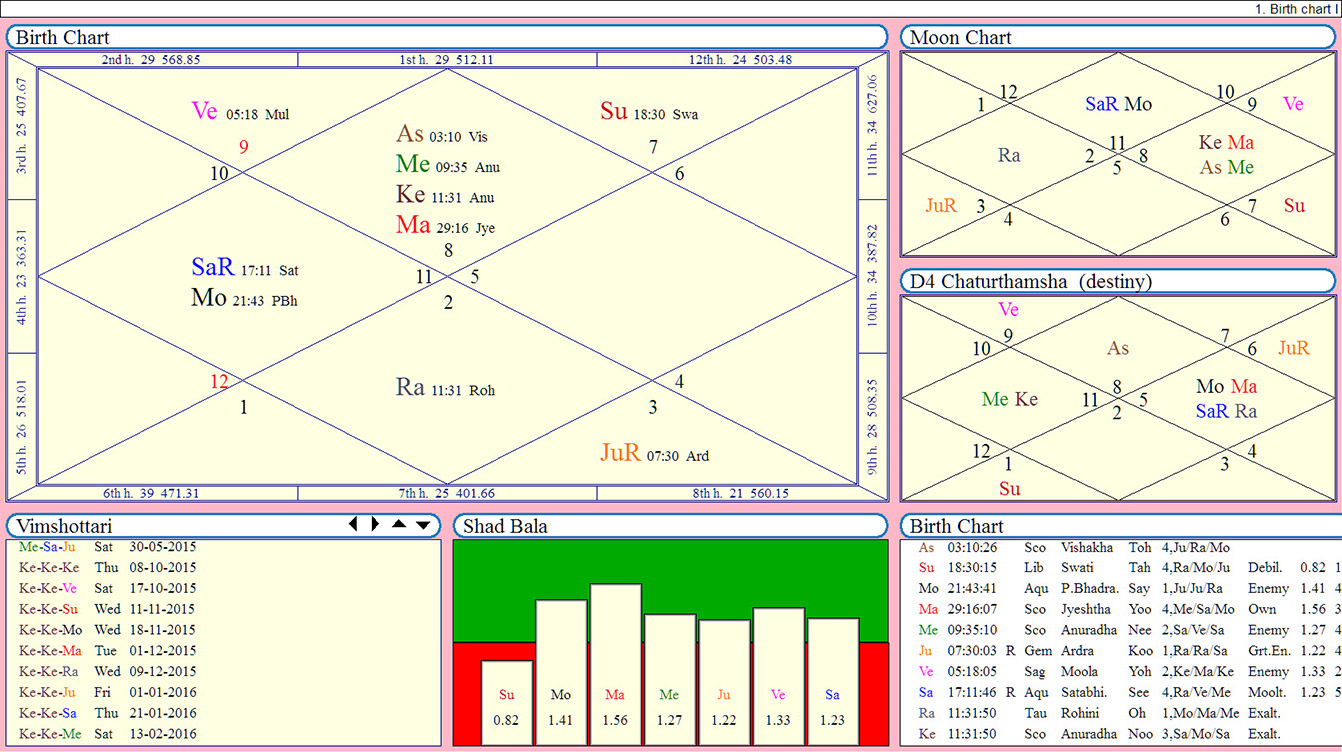Image resolution: width=1342 pixels, height=752 pixels.
Task: Select the Ju Gem Ardra table row
Action: click(x=1100, y=651)
